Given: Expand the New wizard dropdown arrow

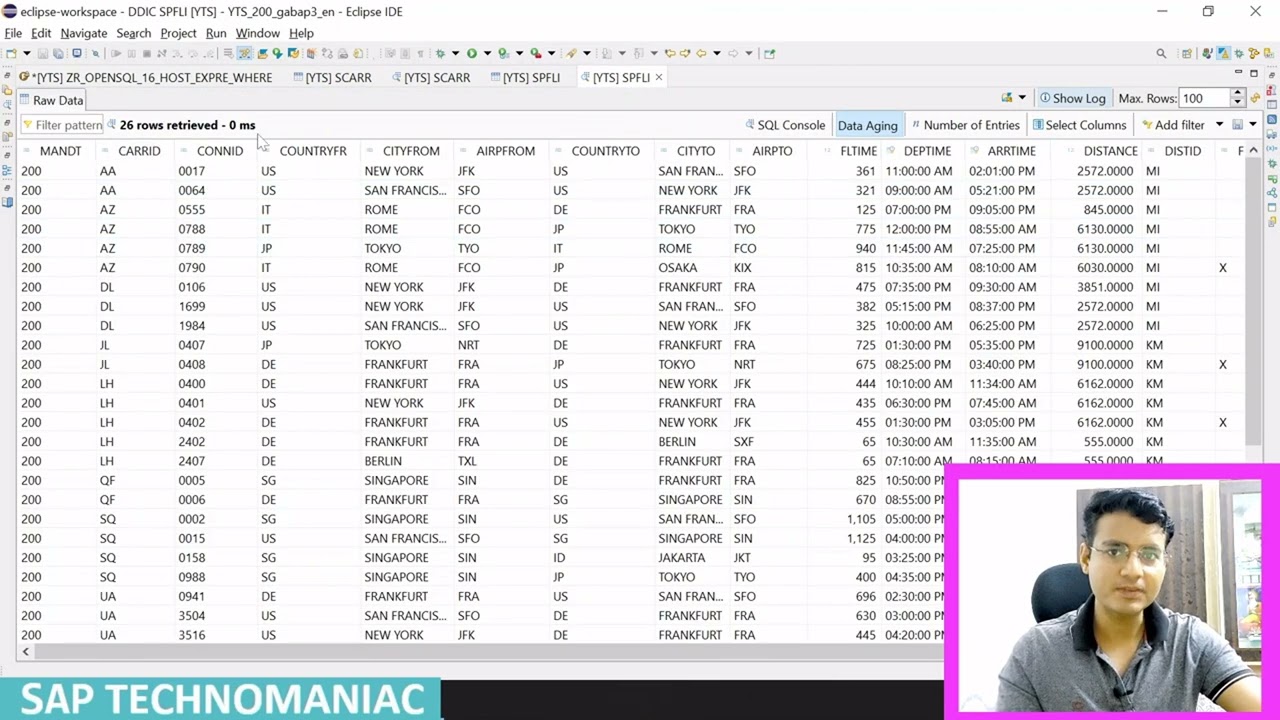Looking at the screenshot, I should 27,53.
